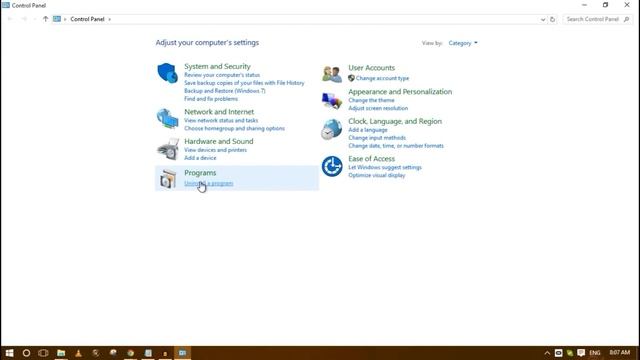The width and height of the screenshot is (640, 360).
Task: Click the Cortana circle icon on the taskbar
Action: 26,353
